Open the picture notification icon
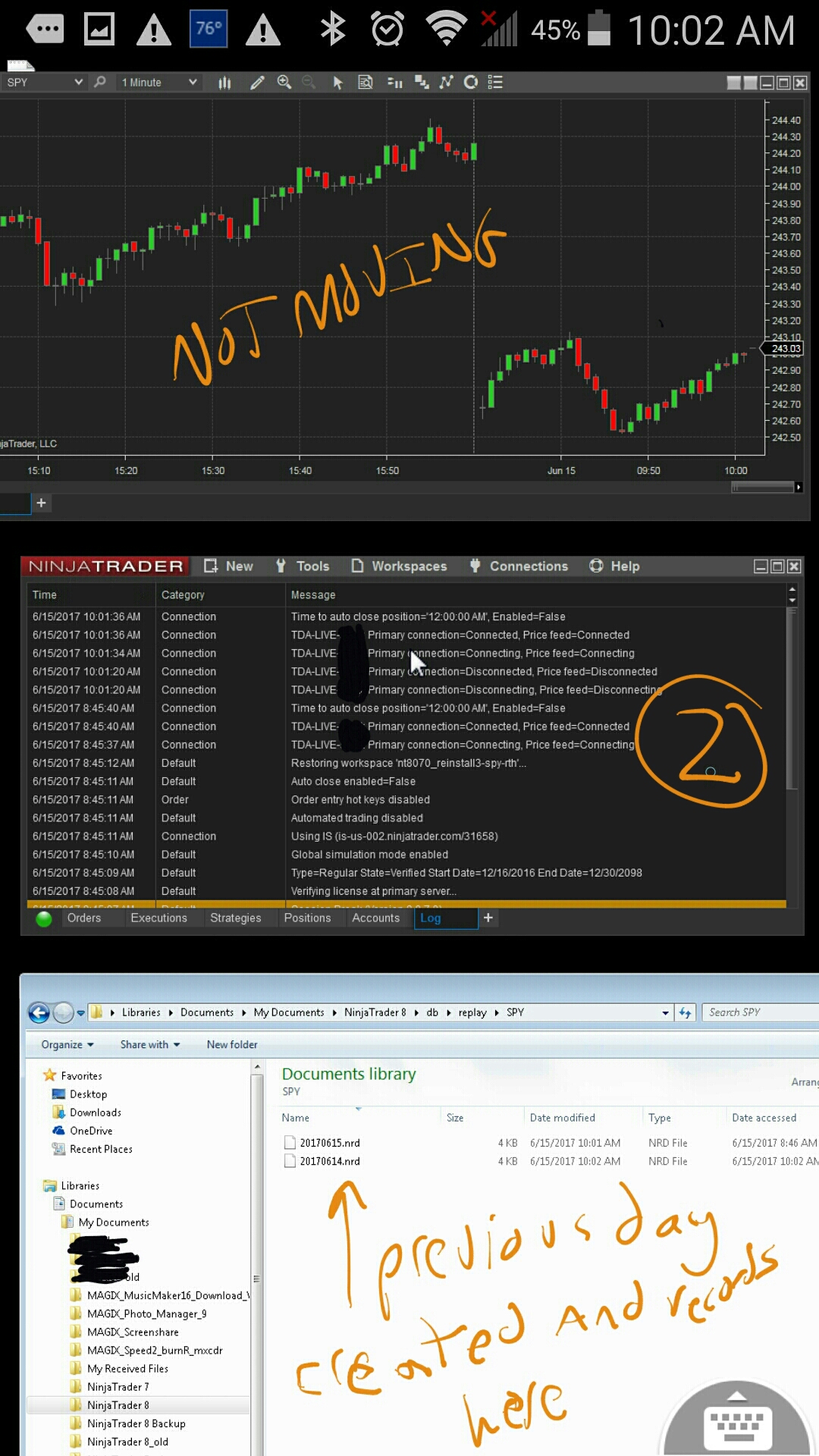The width and height of the screenshot is (819, 1456). (x=99, y=30)
